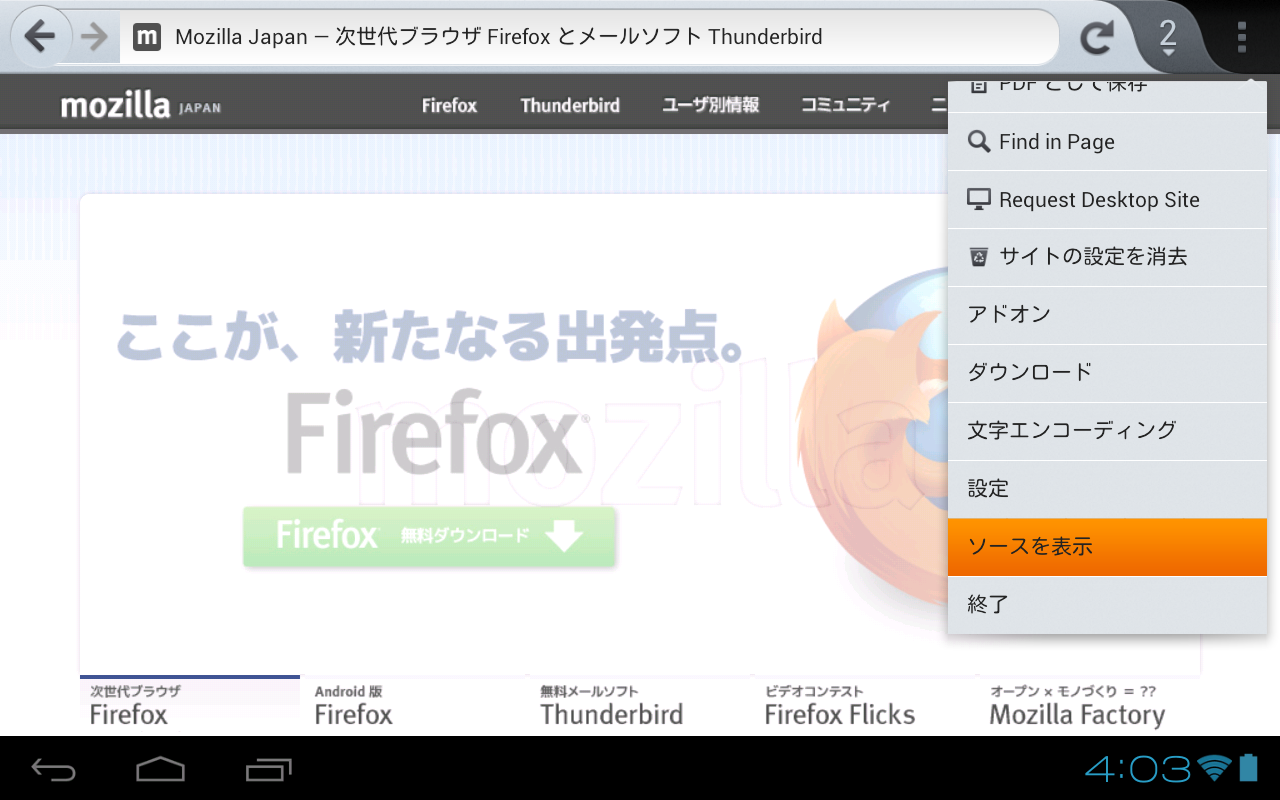Open 設定 from the menu
Viewport: 1280px width, 800px height.
point(1107,489)
